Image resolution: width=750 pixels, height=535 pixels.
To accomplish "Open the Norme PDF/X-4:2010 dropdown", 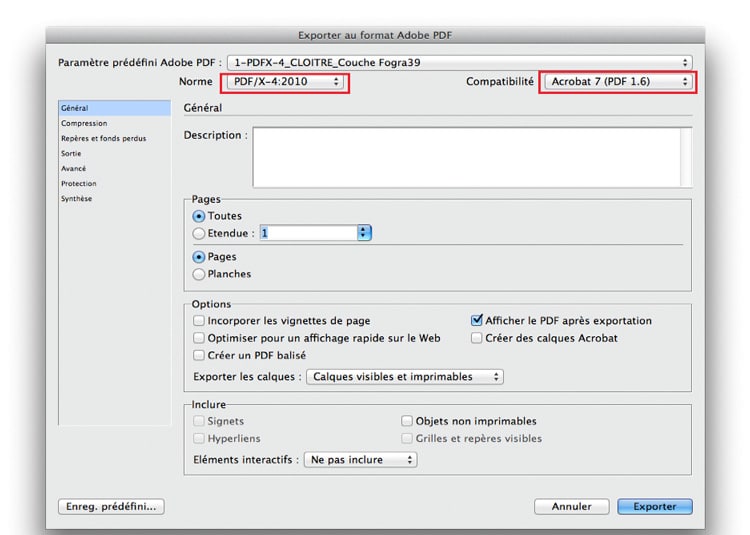I will point(285,82).
